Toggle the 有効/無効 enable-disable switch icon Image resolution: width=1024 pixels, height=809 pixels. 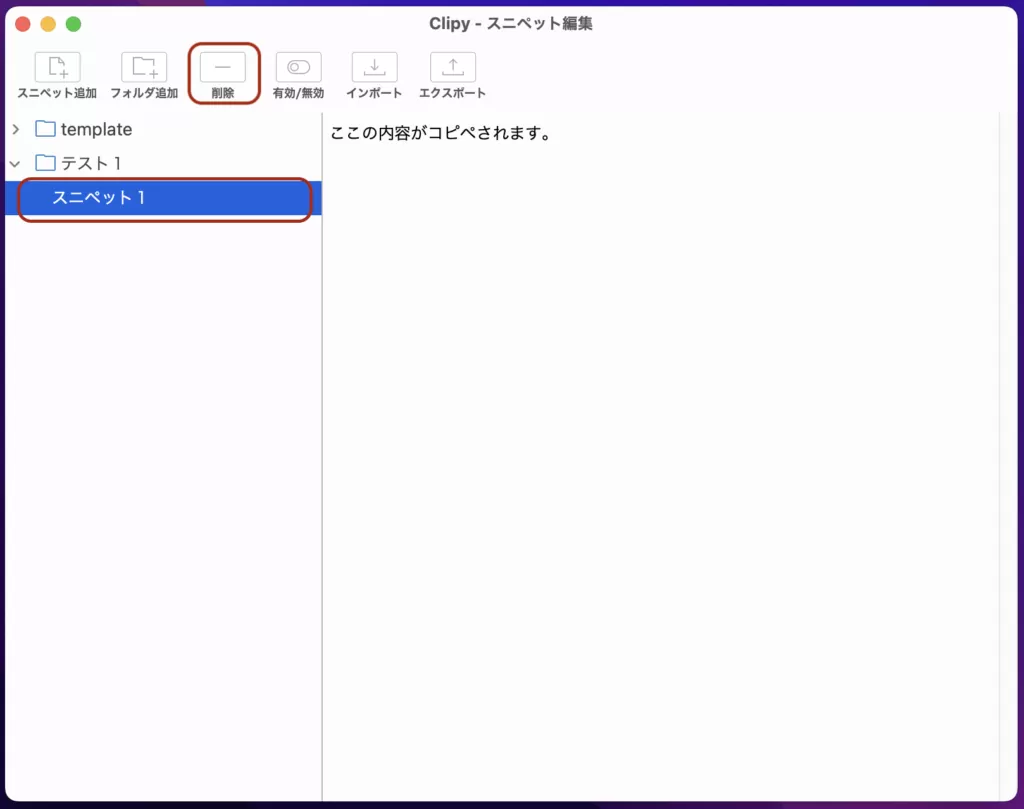point(298,67)
